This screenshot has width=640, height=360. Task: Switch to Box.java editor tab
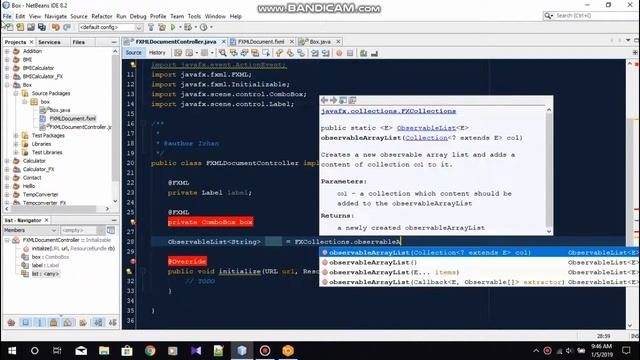(320, 42)
